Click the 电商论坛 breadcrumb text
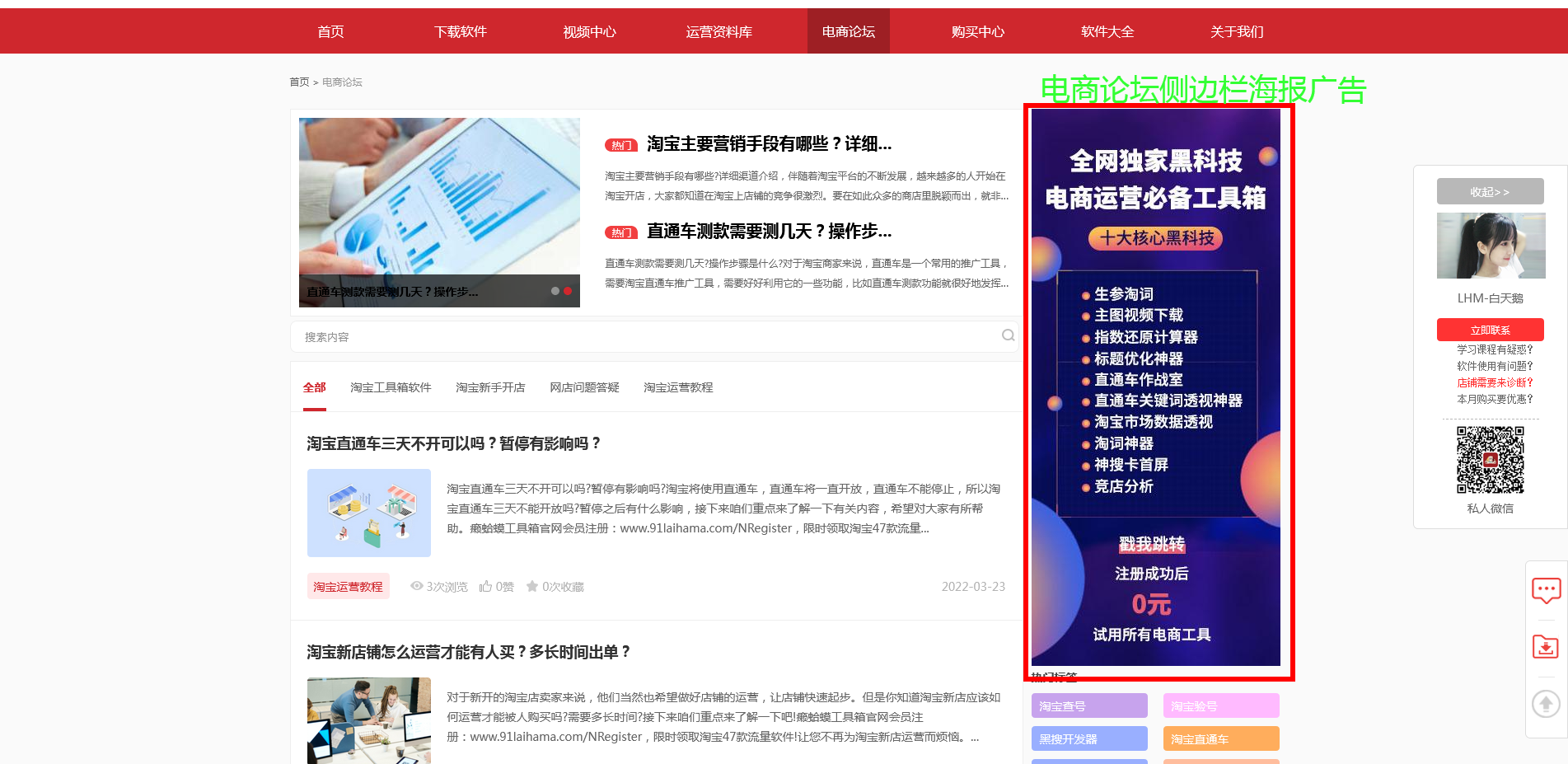 (342, 82)
